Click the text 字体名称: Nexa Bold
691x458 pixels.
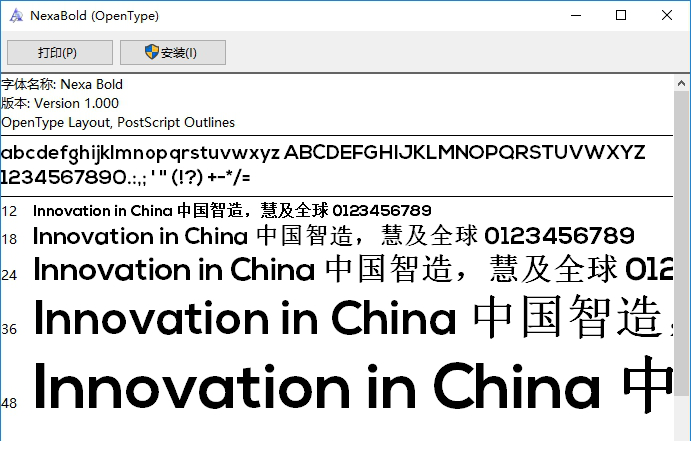point(62,84)
